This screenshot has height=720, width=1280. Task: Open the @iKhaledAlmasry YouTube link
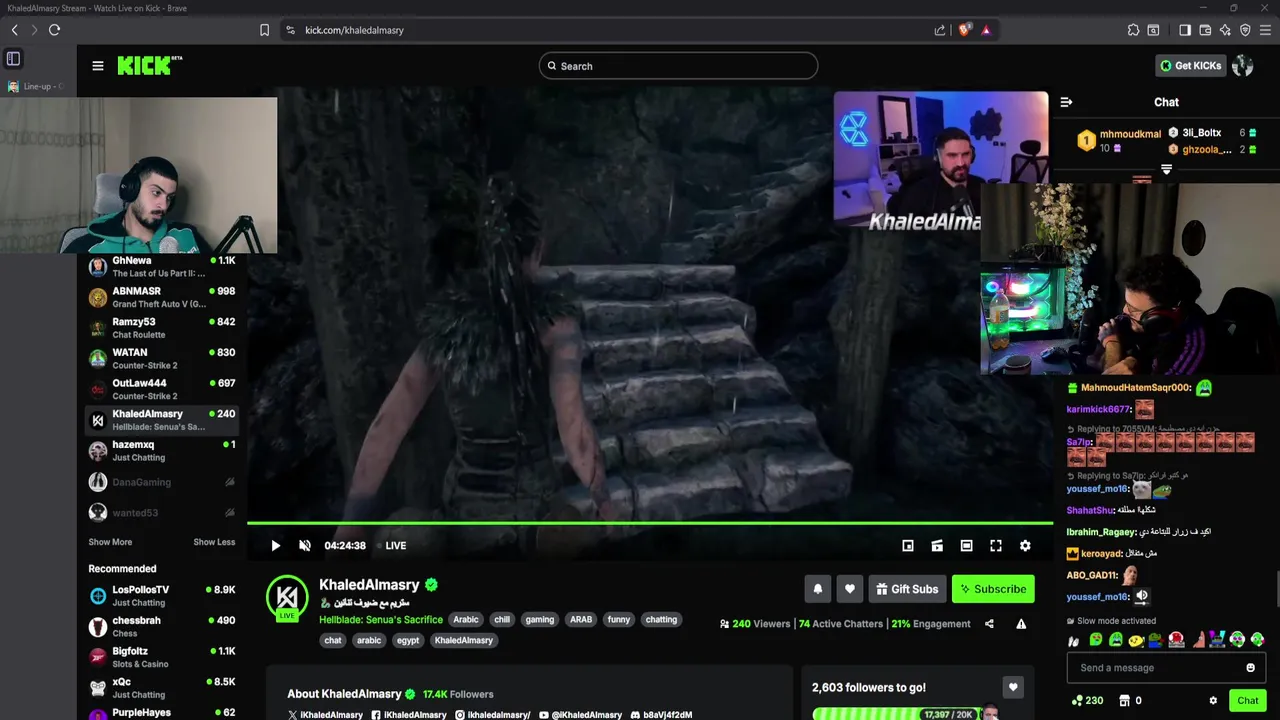580,715
